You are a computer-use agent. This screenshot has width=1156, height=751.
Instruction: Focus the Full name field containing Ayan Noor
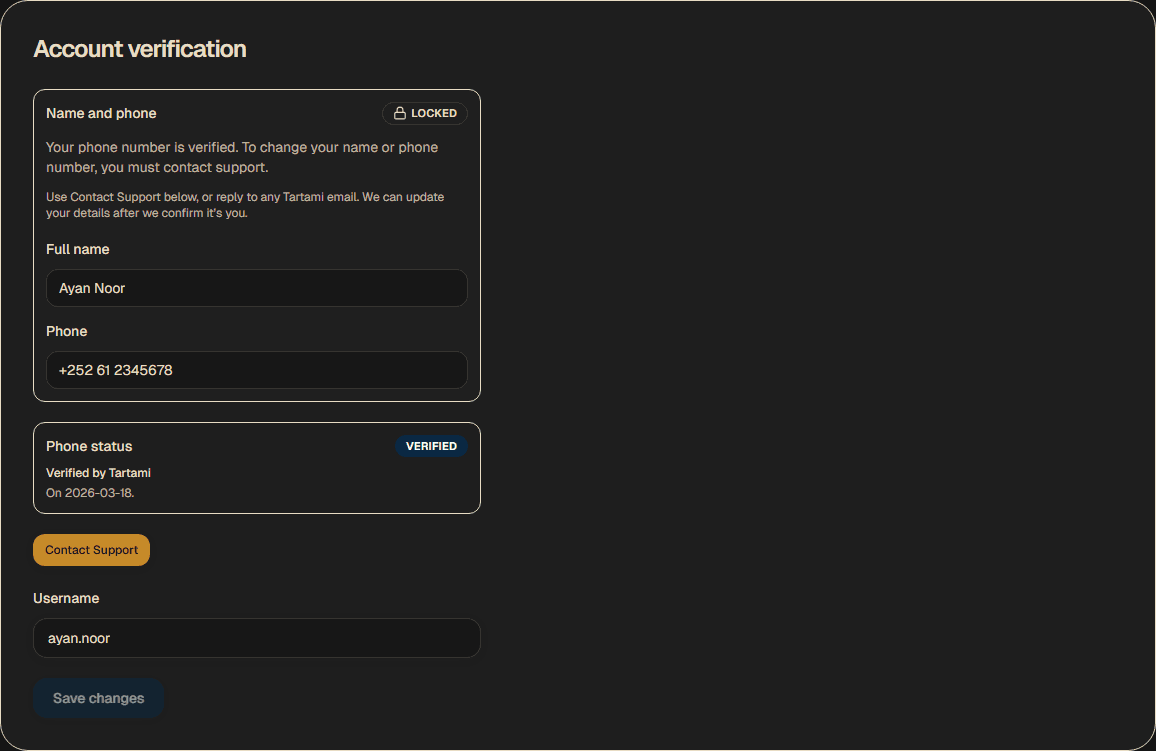tap(257, 287)
